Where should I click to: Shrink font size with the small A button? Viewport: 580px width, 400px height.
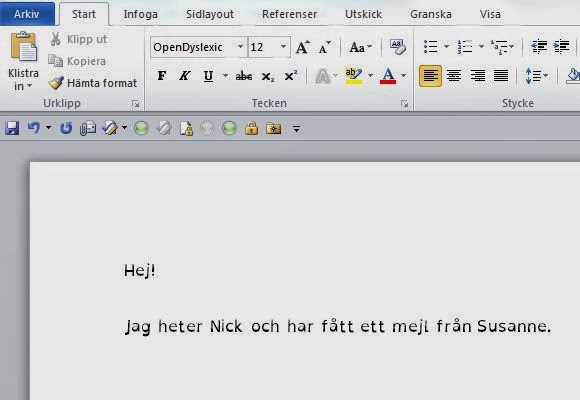coord(324,47)
